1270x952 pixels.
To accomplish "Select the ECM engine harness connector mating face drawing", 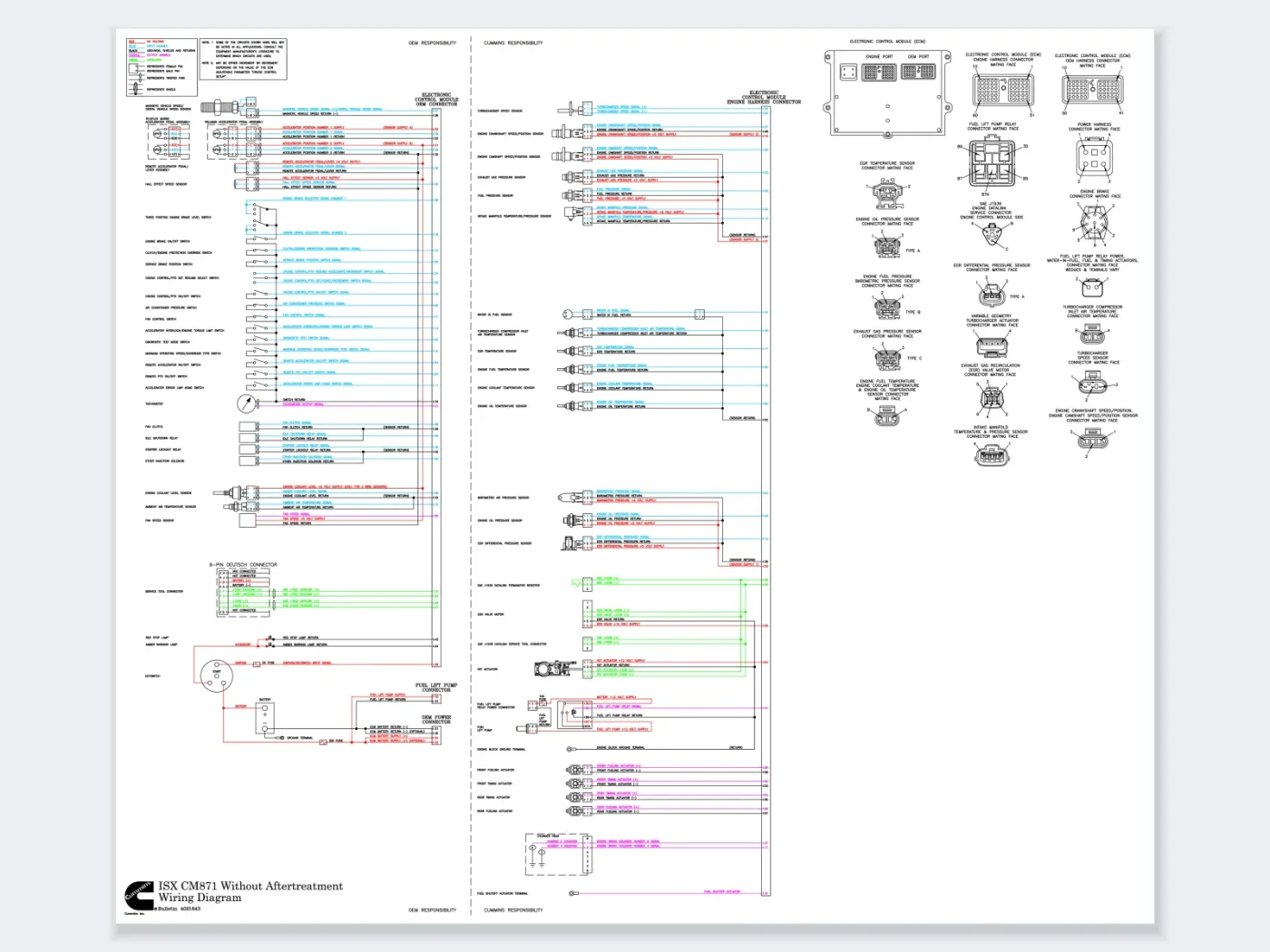I will point(1002,91).
